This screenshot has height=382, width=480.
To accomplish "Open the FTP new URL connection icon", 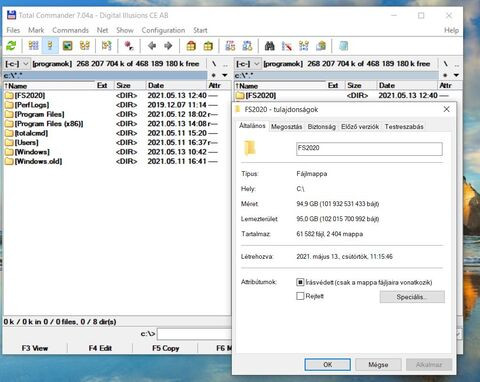I will [x=247, y=46].
